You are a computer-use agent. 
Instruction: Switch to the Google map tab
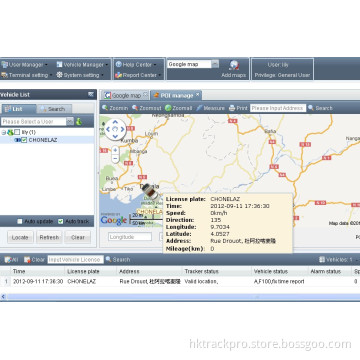pyautogui.click(x=122, y=96)
